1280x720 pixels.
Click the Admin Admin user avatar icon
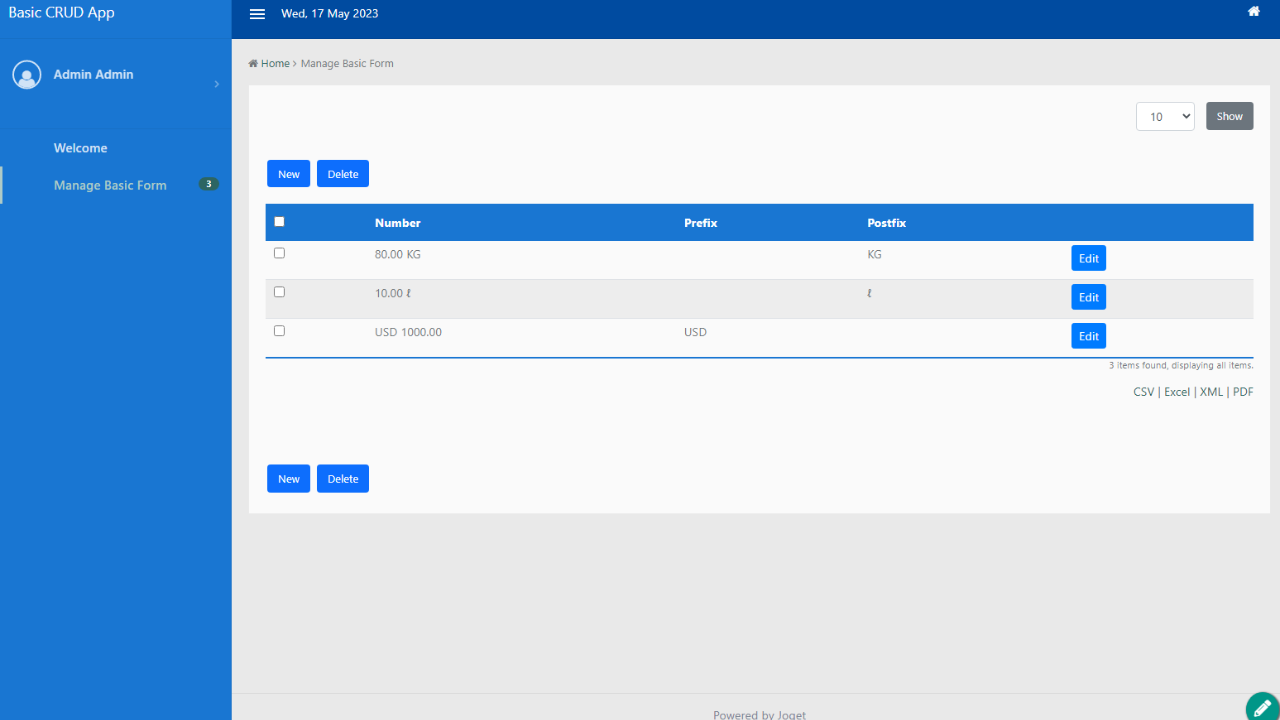[27, 75]
